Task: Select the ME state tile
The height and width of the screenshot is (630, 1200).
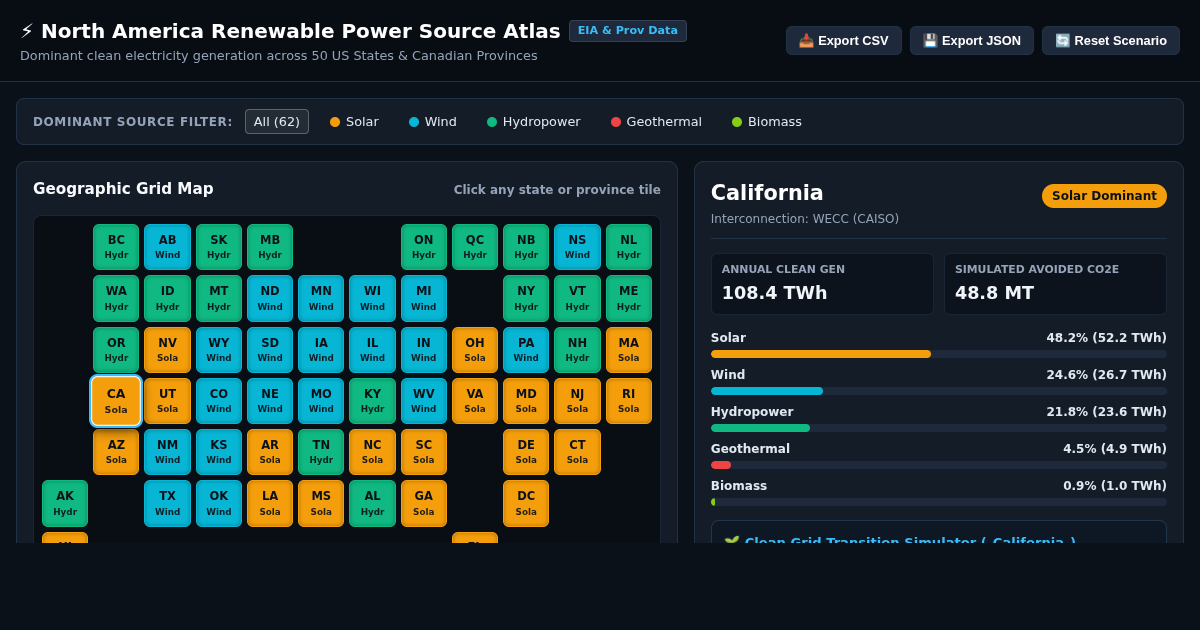Action: 629,298
